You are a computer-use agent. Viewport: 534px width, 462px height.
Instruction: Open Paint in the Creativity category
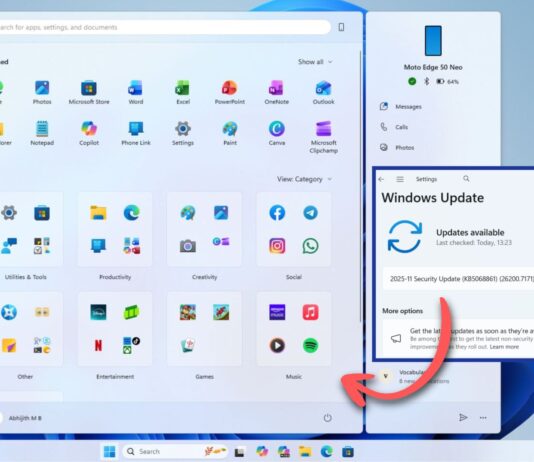(x=188, y=213)
